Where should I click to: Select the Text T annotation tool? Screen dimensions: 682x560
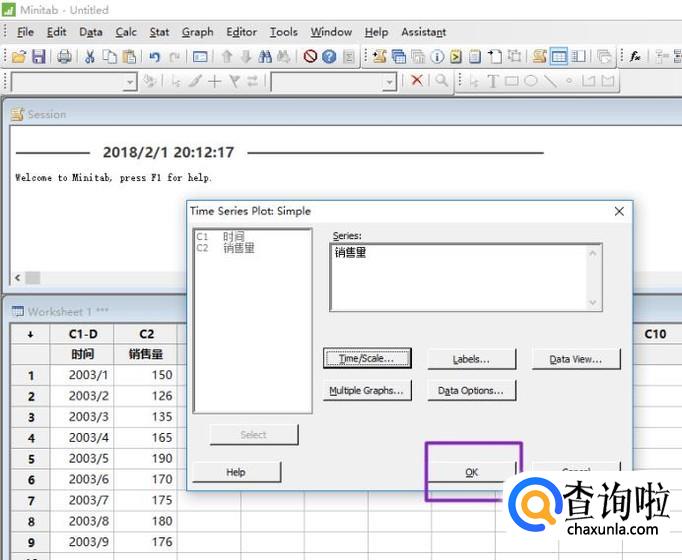click(492, 81)
